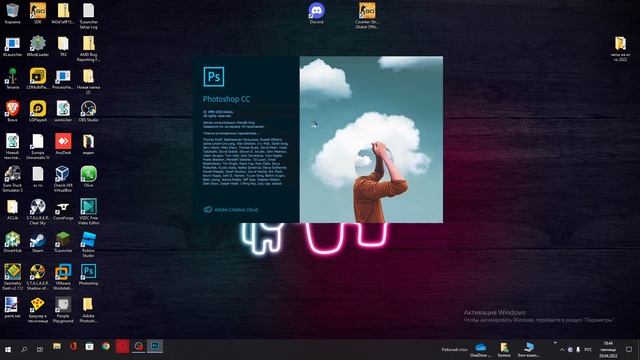
Task: Select the Geometry Dash desktop shortcut
Action: point(13,277)
